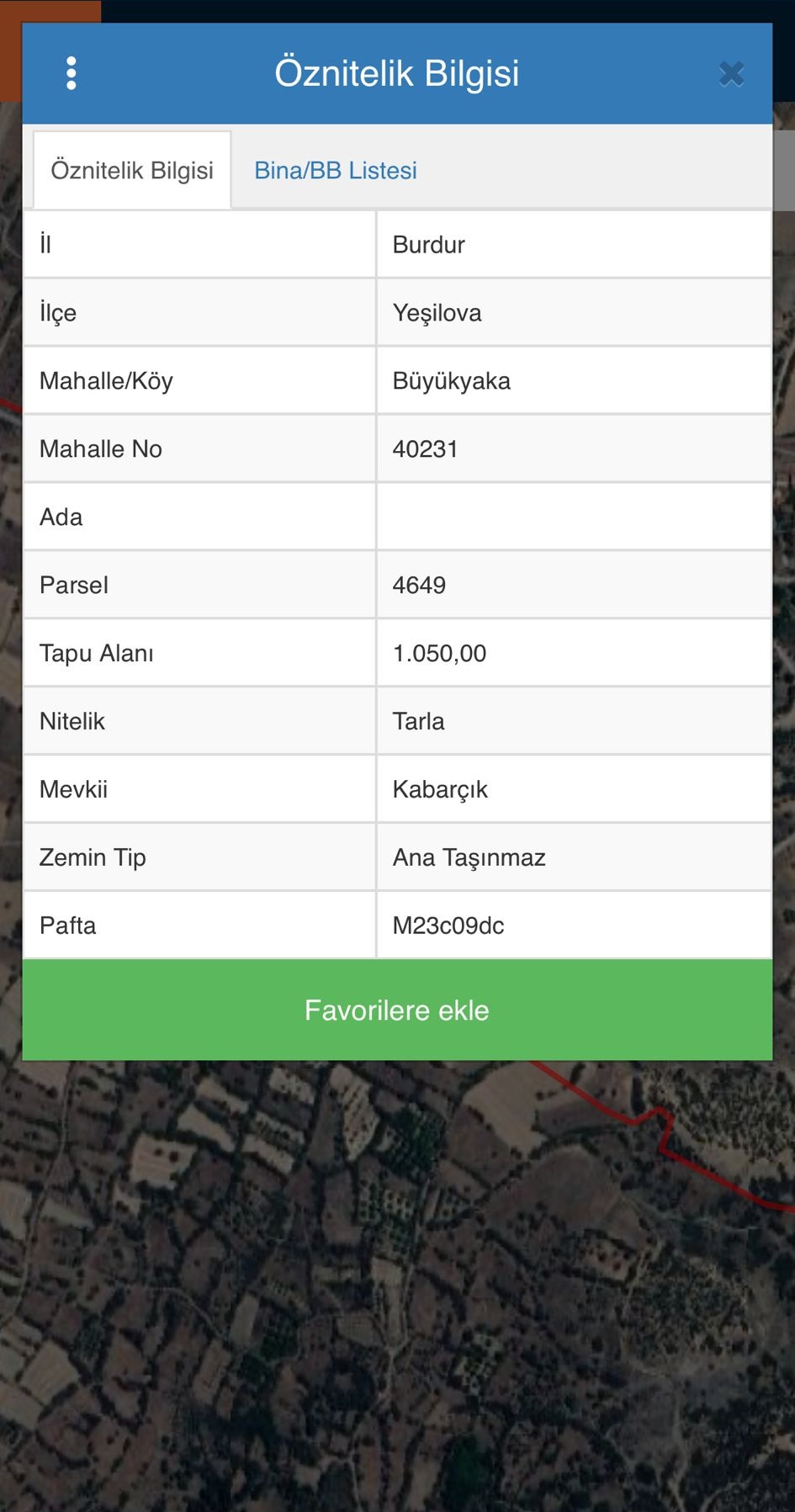
Task: Click the dialog header title text
Action: (397, 73)
